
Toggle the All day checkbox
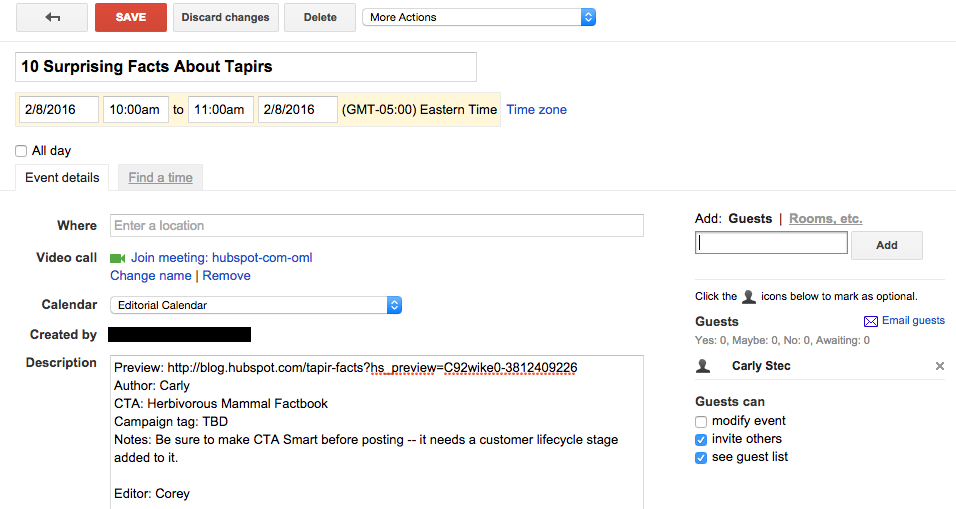pos(21,151)
